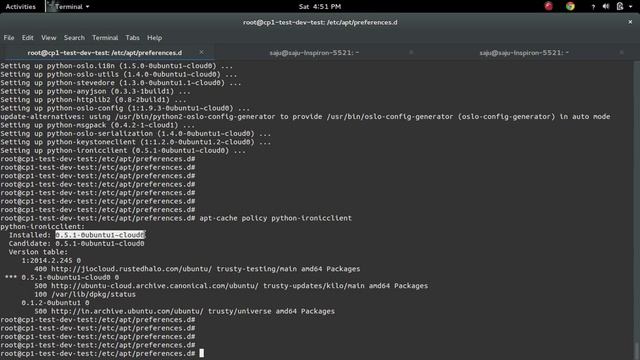Click the question mark network icon
The height and width of the screenshot is (360, 640).
pos(593,7)
